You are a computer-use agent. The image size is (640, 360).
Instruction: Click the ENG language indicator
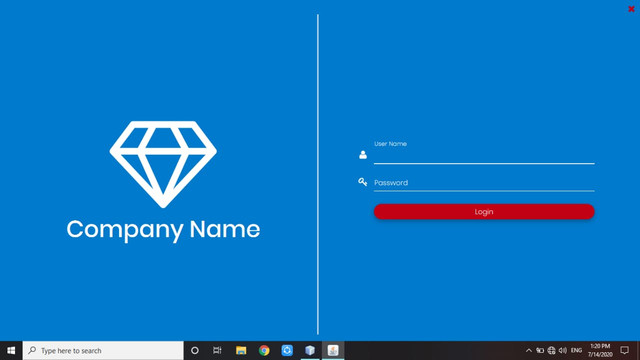click(x=576, y=351)
